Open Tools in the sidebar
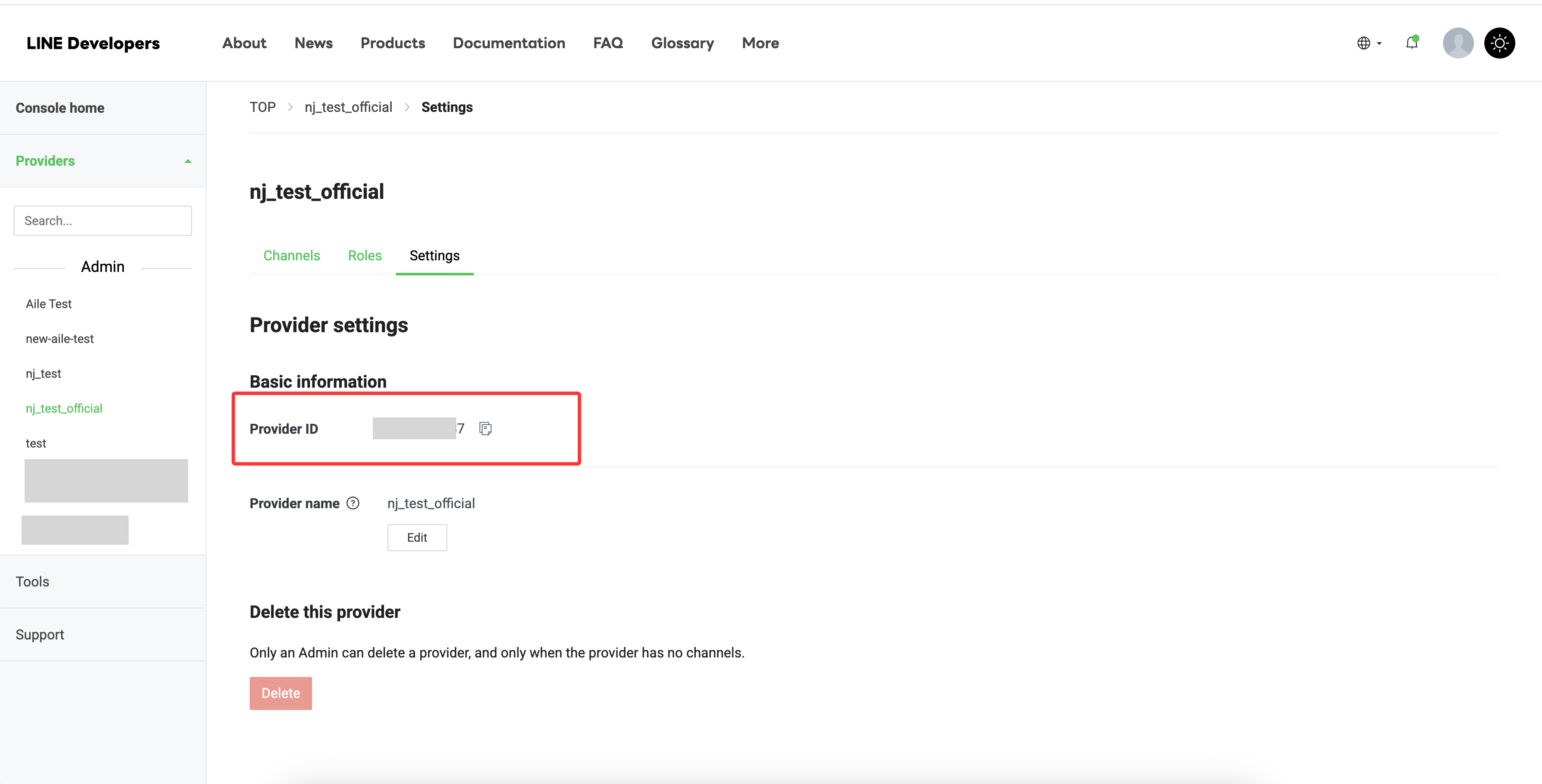1542x784 pixels. click(103, 582)
